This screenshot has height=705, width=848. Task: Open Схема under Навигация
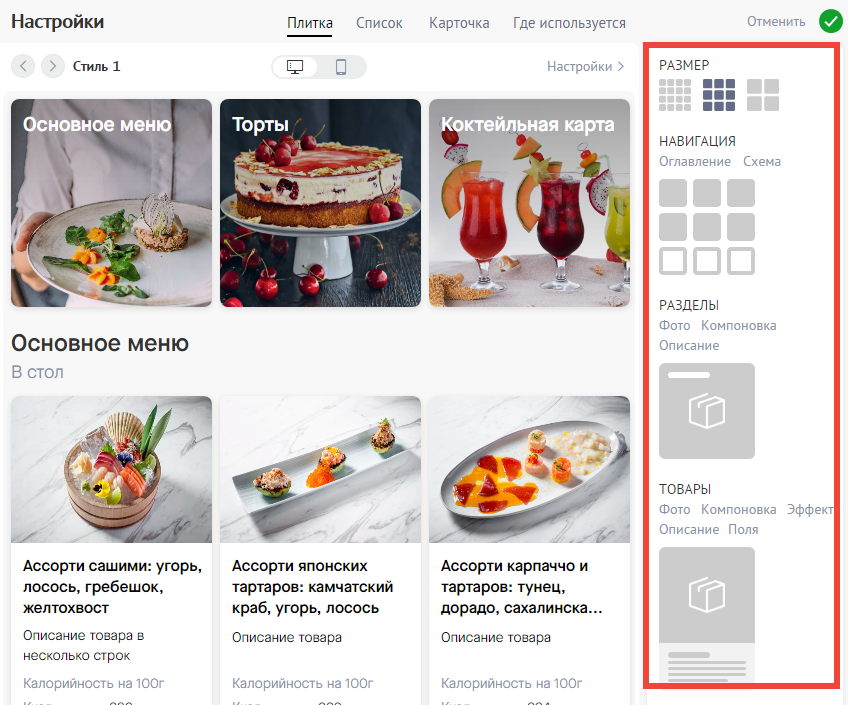tap(762, 162)
